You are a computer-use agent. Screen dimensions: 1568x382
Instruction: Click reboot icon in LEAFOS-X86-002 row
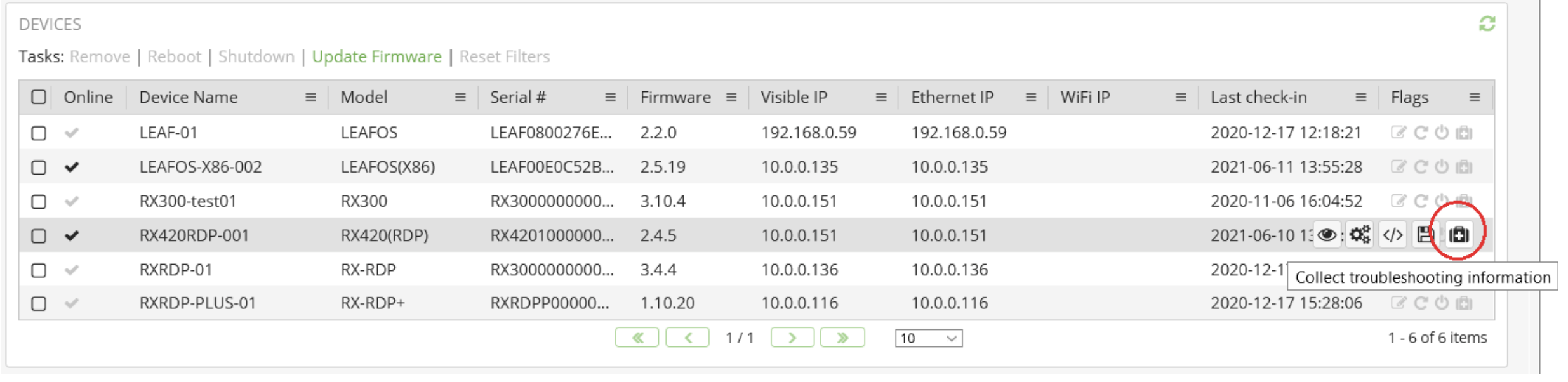[1421, 167]
